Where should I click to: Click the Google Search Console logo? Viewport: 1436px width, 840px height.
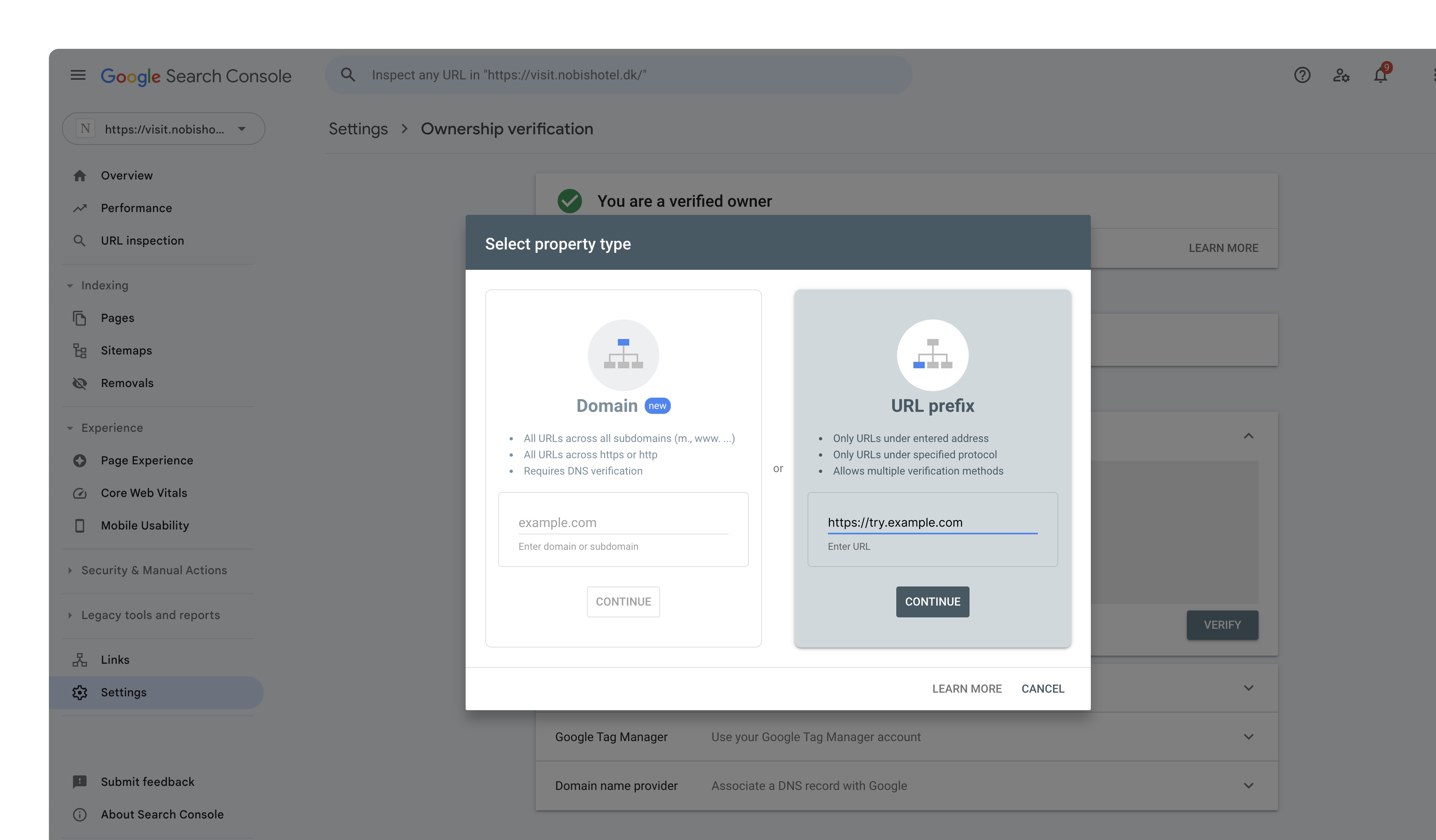[x=195, y=76]
